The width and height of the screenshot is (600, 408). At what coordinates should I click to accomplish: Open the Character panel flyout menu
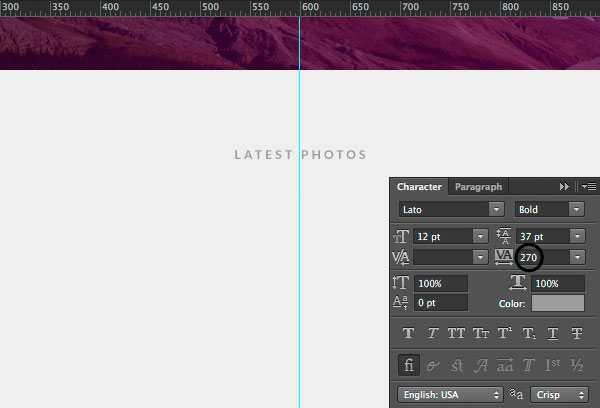(589, 186)
